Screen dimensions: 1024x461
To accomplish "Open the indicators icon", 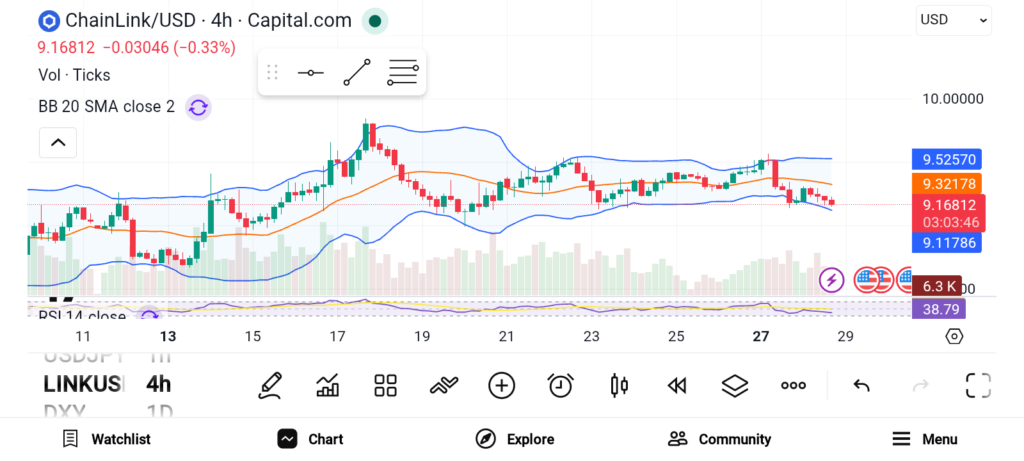I will click(x=443, y=385).
